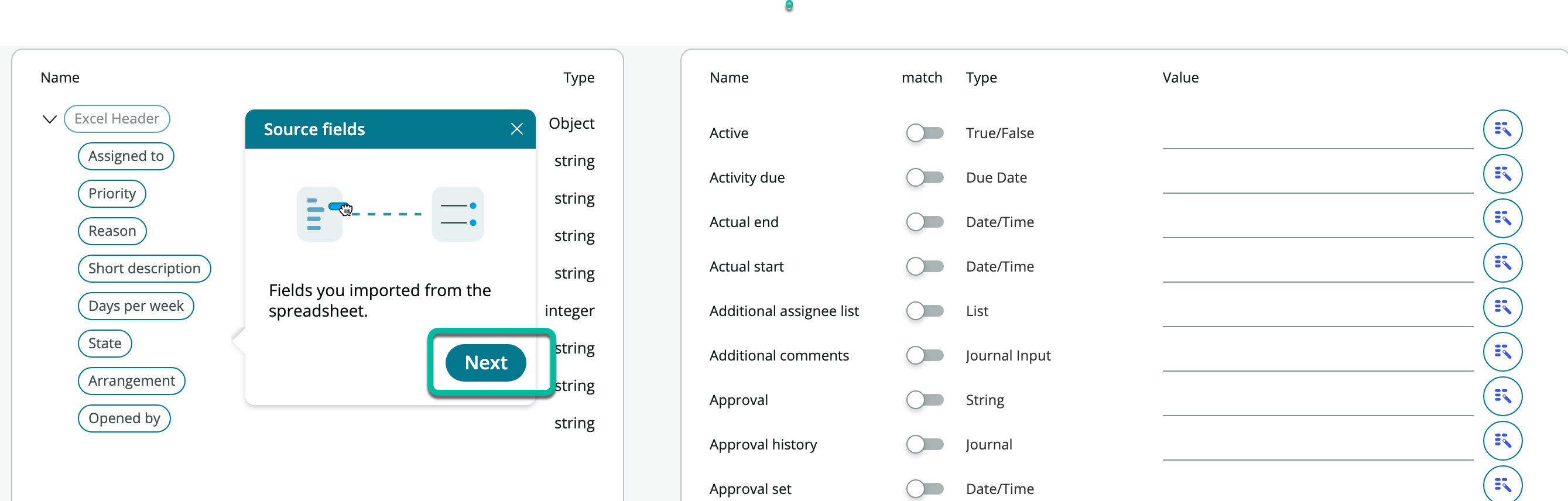Collapse the Excel Header tree node
Screen dimensions: 1568x501
coord(49,119)
